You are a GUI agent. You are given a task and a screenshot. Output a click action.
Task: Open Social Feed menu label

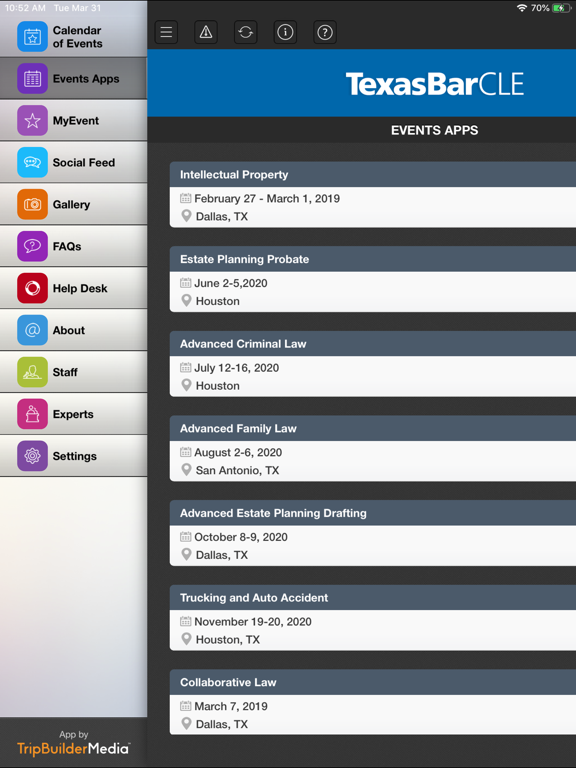(x=84, y=163)
